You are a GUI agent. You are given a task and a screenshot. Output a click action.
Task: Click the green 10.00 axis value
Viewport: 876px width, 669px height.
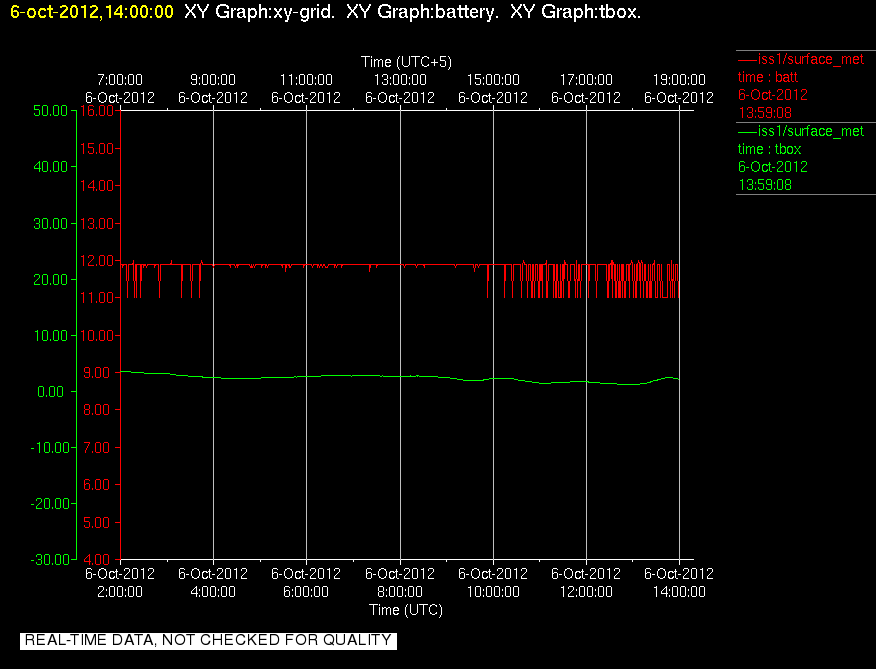click(50, 335)
